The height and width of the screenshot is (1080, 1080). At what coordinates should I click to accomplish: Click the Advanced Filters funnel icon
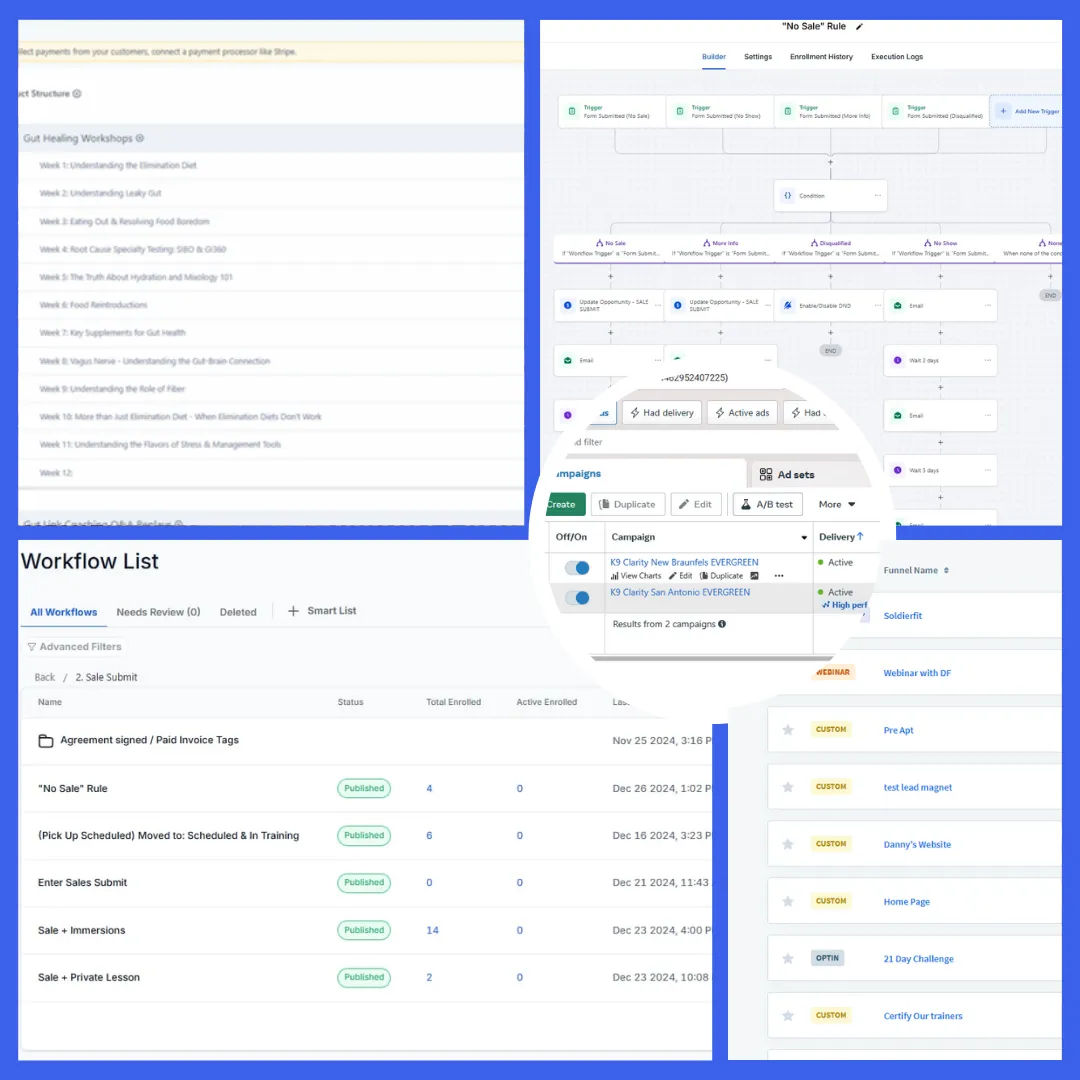click(x=32, y=647)
